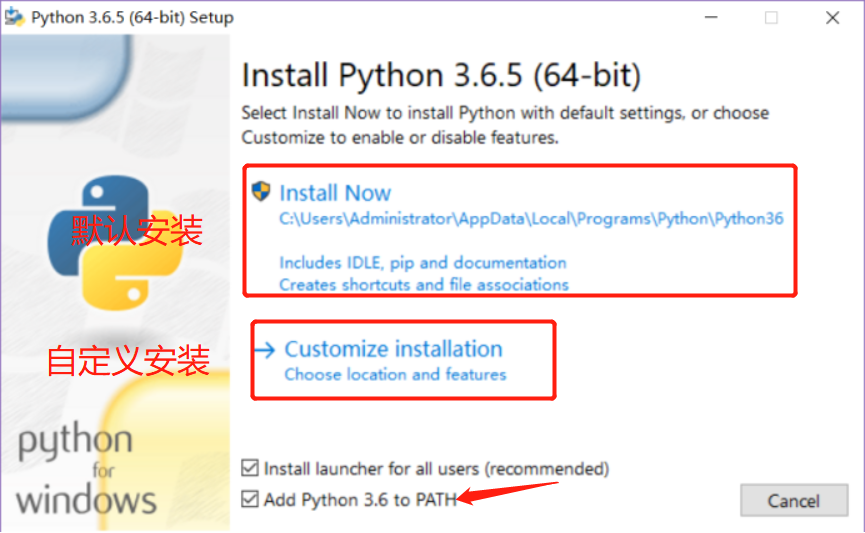
Task: Click 'Choose location and features' subtitle
Action: pyautogui.click(x=395, y=375)
